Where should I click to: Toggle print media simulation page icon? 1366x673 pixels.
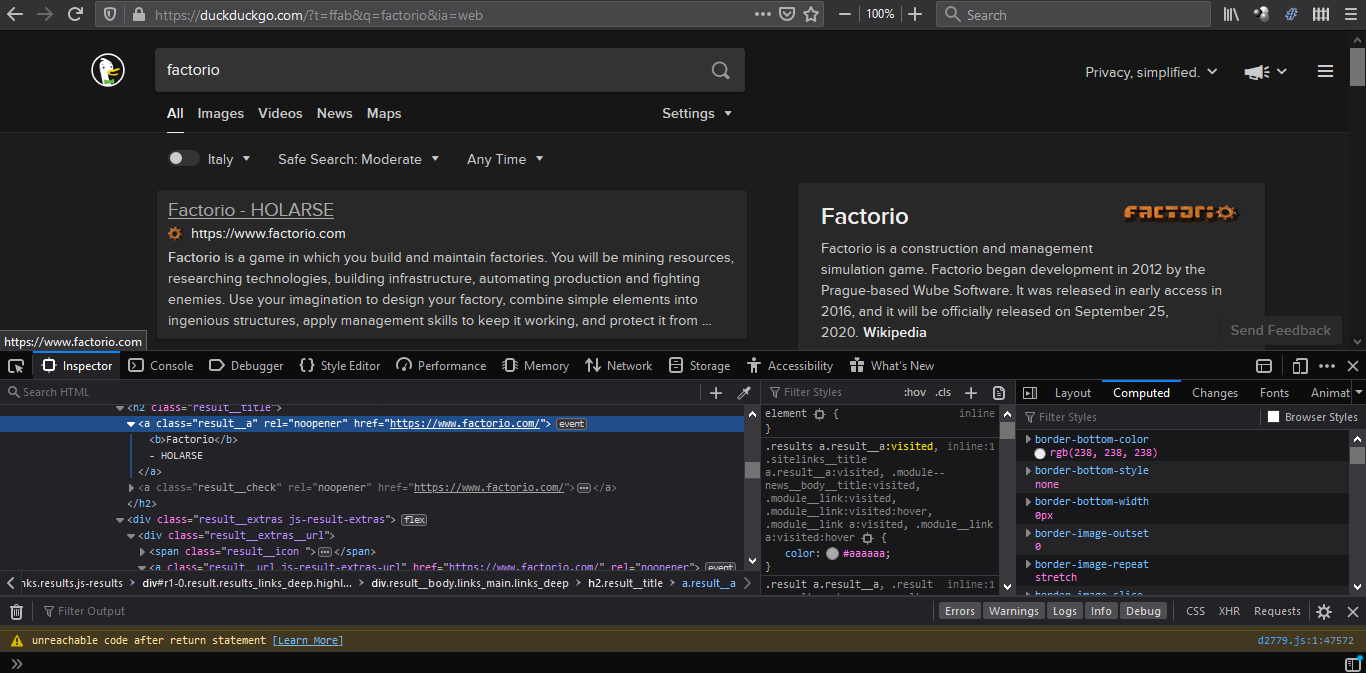pyautogui.click(x=998, y=393)
